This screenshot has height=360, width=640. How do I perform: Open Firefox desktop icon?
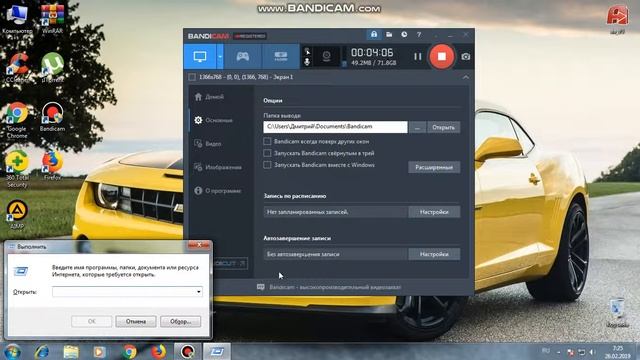(52, 166)
